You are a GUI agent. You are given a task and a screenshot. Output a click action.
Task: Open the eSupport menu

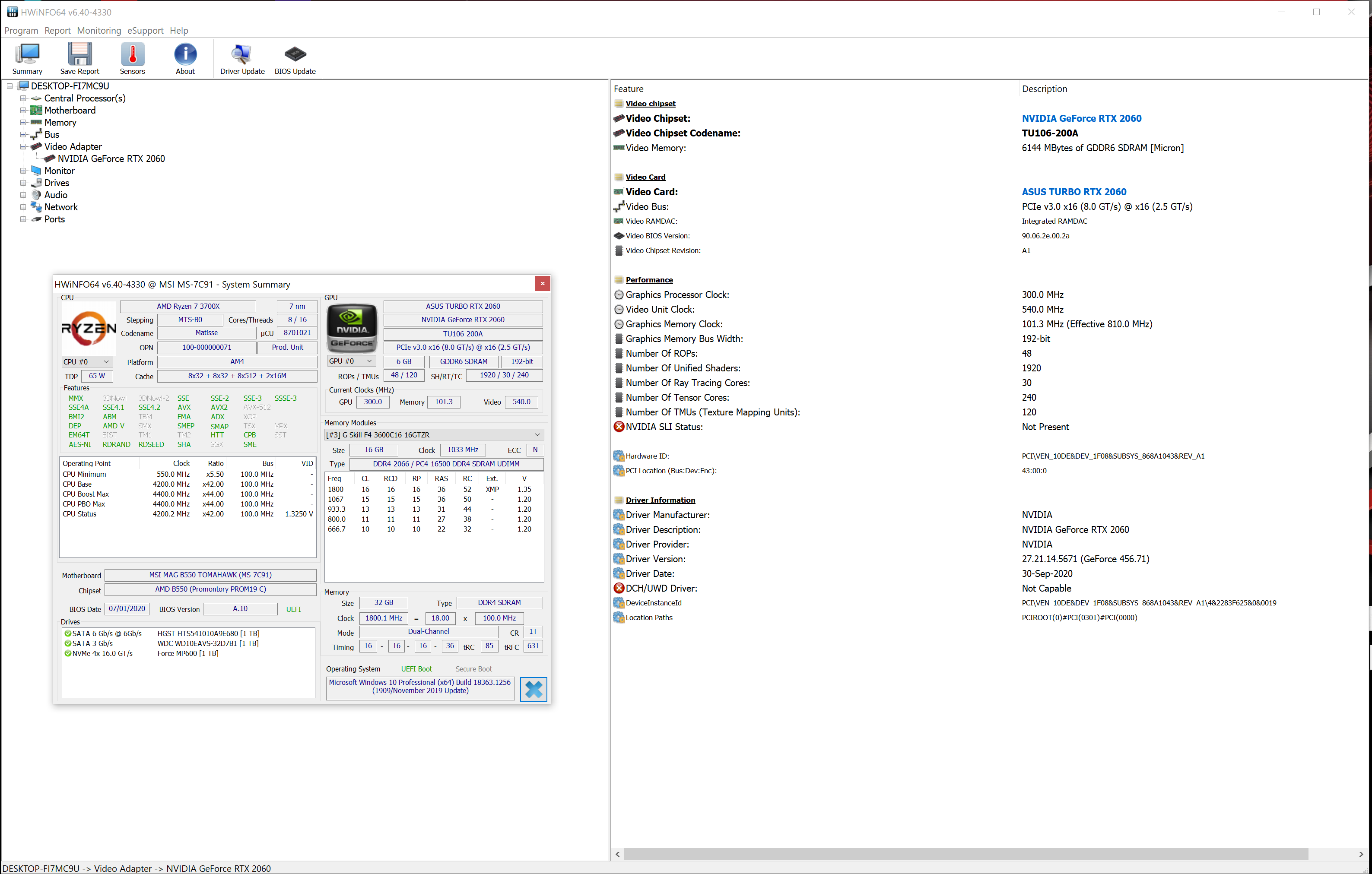point(145,31)
